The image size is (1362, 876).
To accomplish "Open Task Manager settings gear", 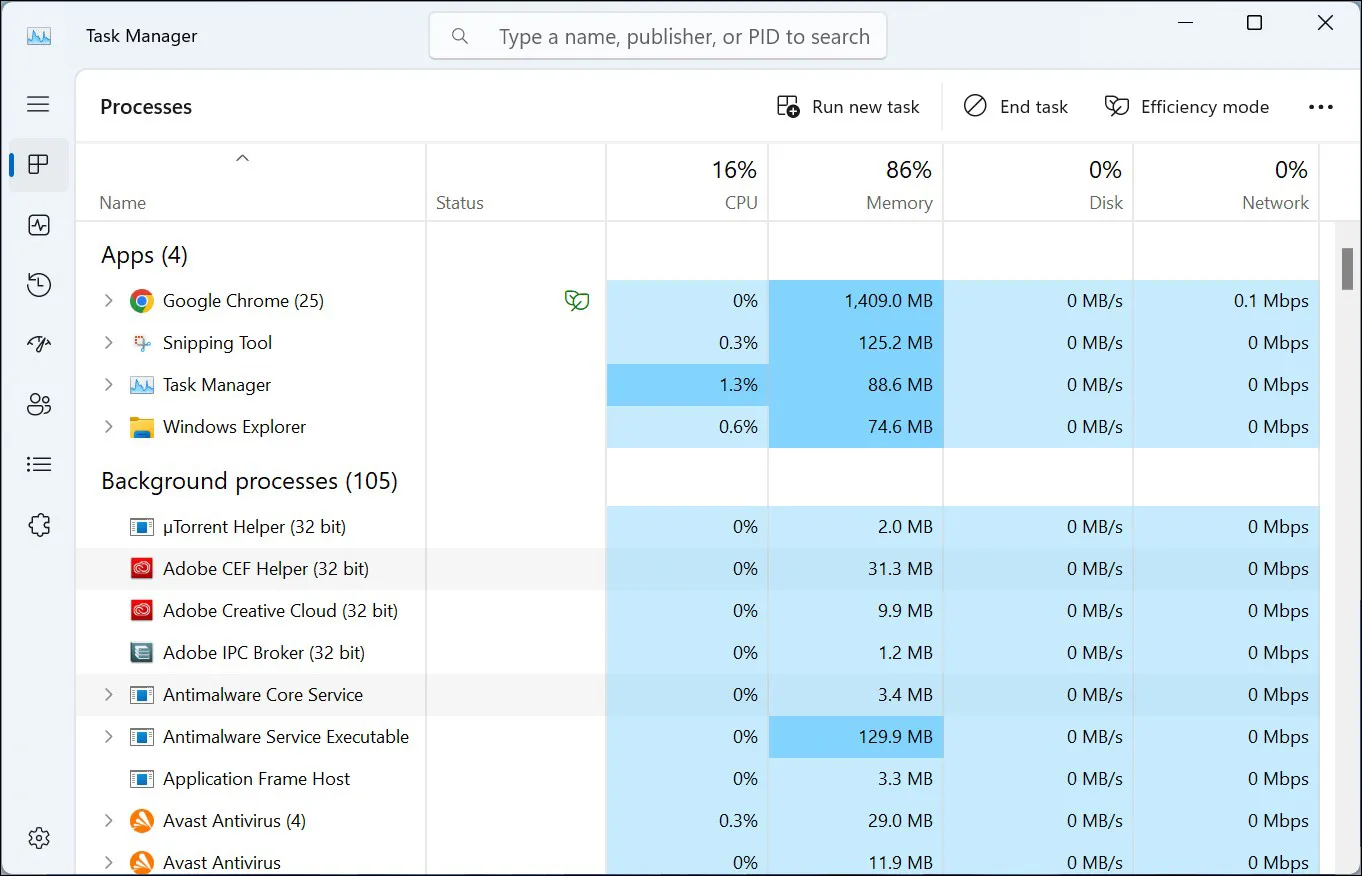I will [39, 838].
